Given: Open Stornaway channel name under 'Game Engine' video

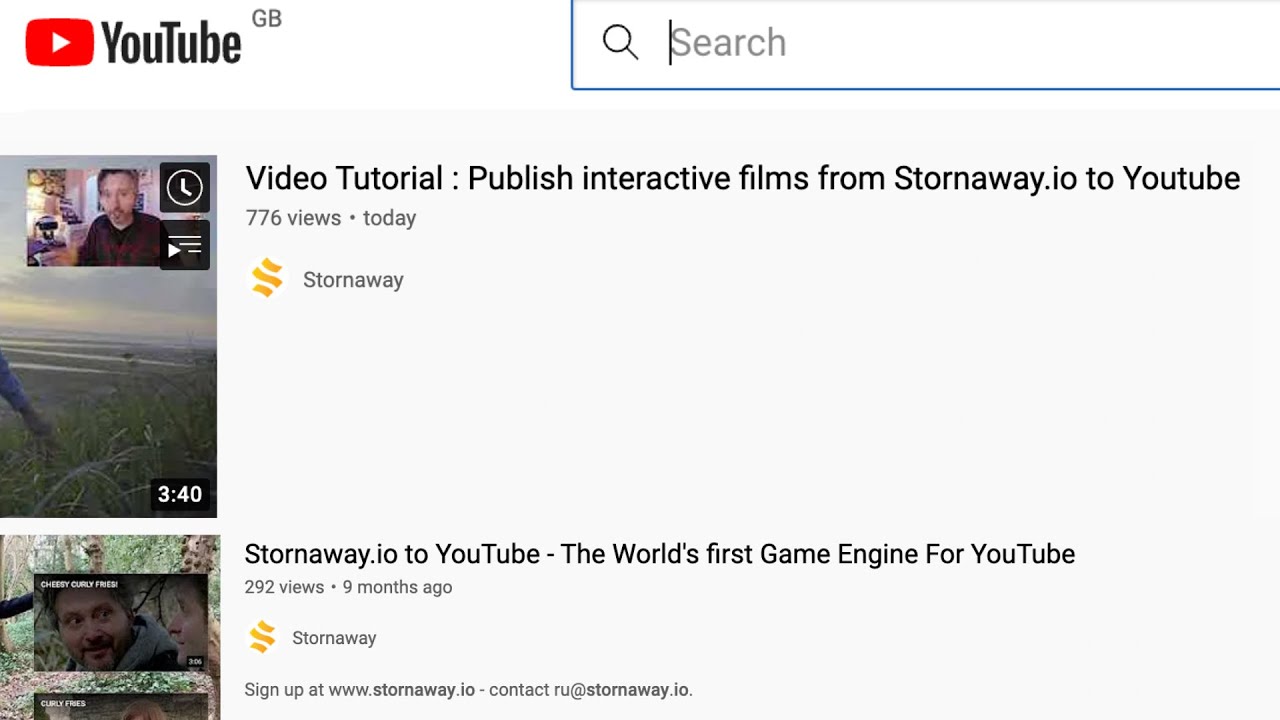Looking at the screenshot, I should (334, 638).
